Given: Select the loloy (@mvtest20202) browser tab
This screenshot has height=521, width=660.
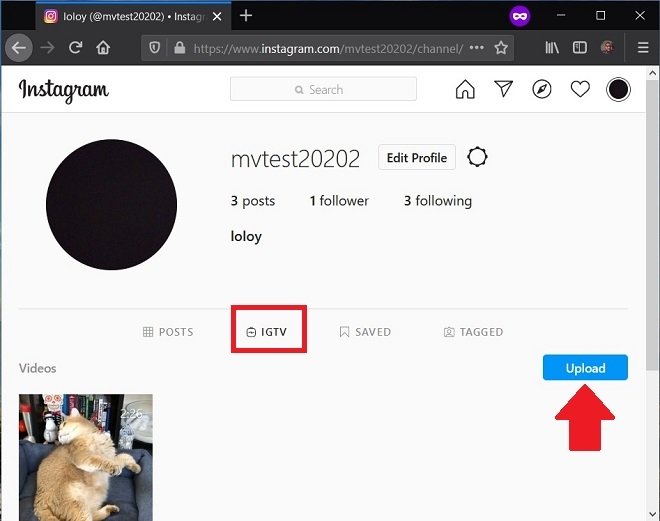Looking at the screenshot, I should tap(133, 16).
